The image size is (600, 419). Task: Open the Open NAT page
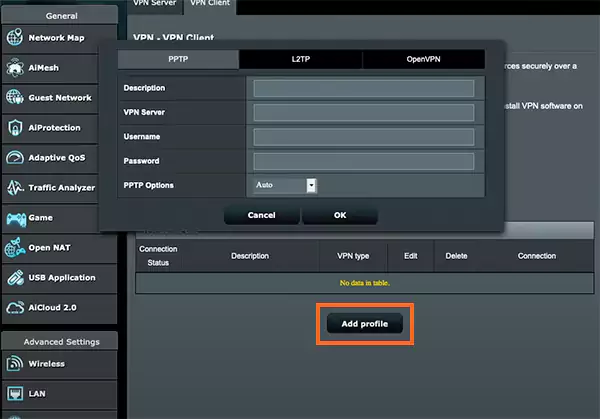tap(59, 248)
